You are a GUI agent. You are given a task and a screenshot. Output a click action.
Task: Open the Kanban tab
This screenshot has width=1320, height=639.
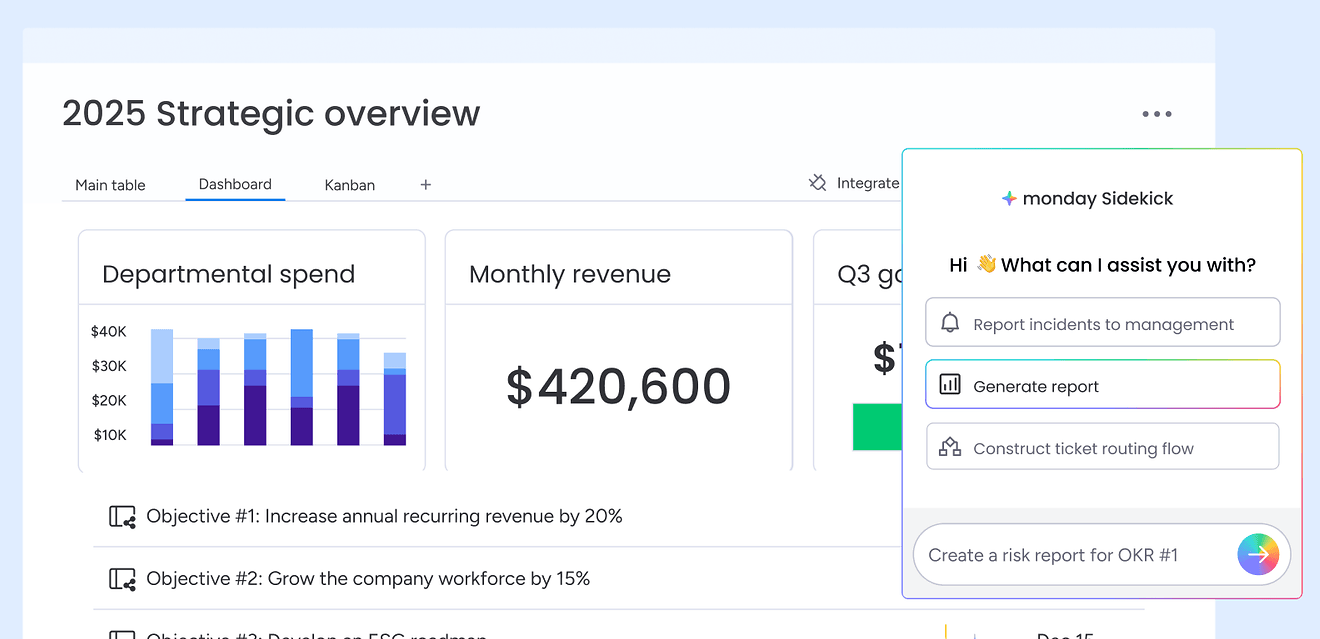(x=350, y=185)
